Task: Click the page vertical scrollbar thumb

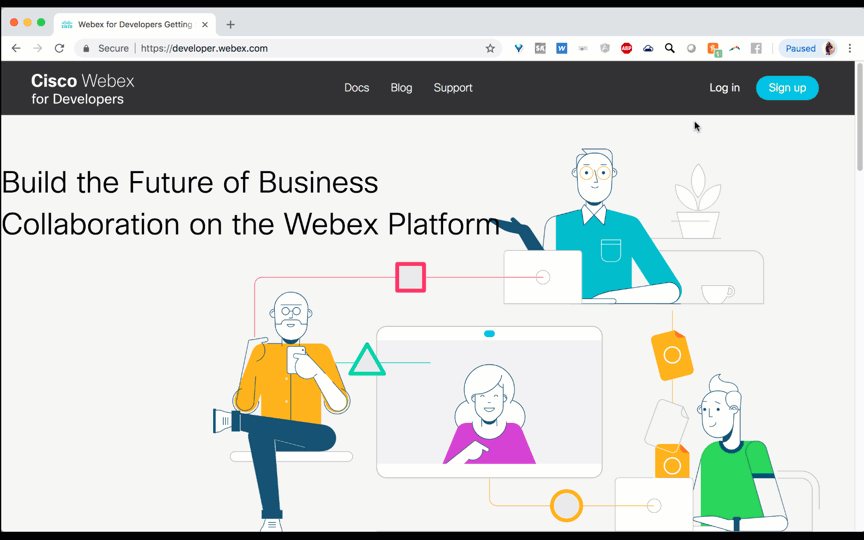Action: [859, 116]
